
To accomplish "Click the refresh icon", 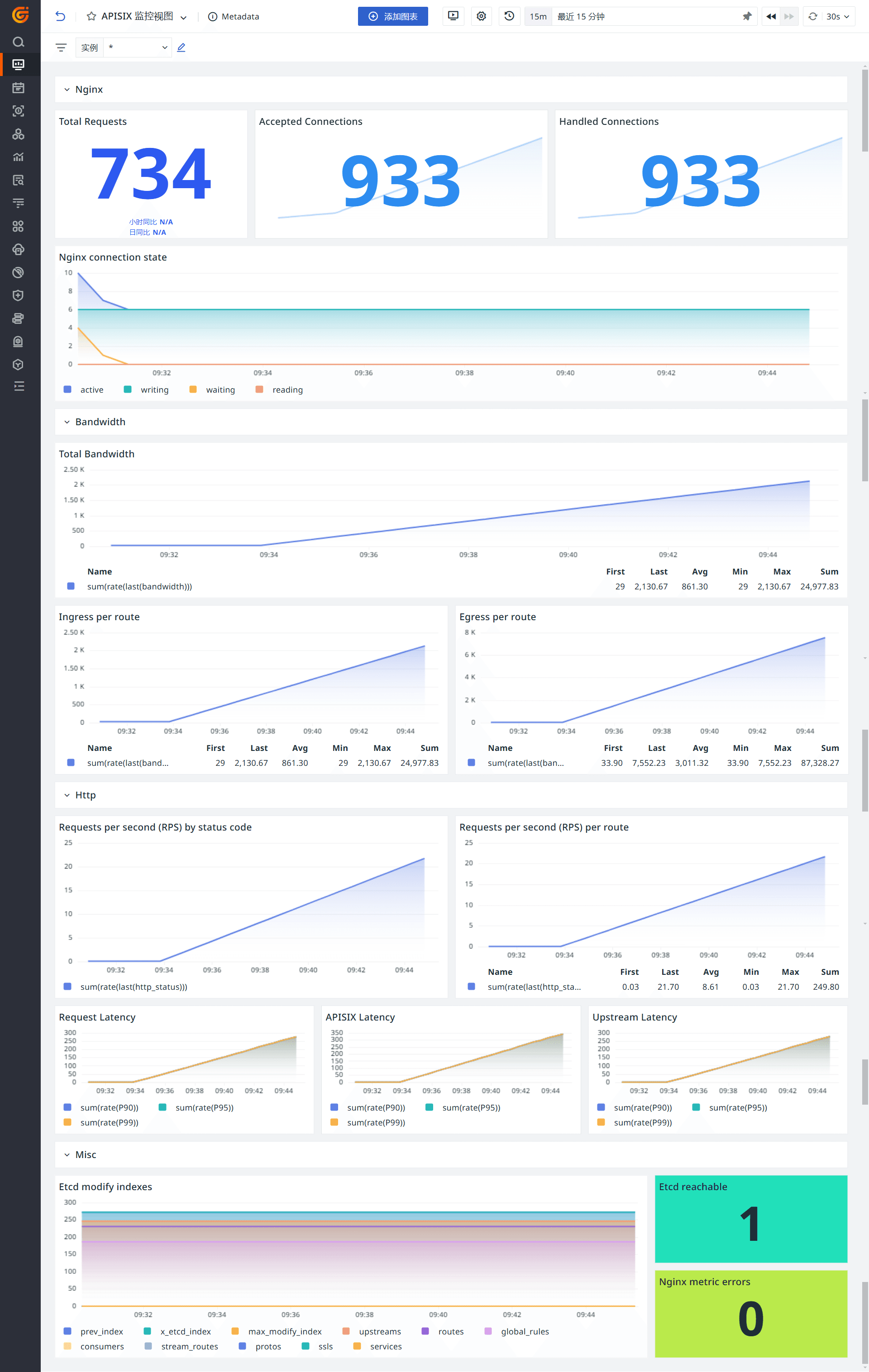I will coord(813,17).
